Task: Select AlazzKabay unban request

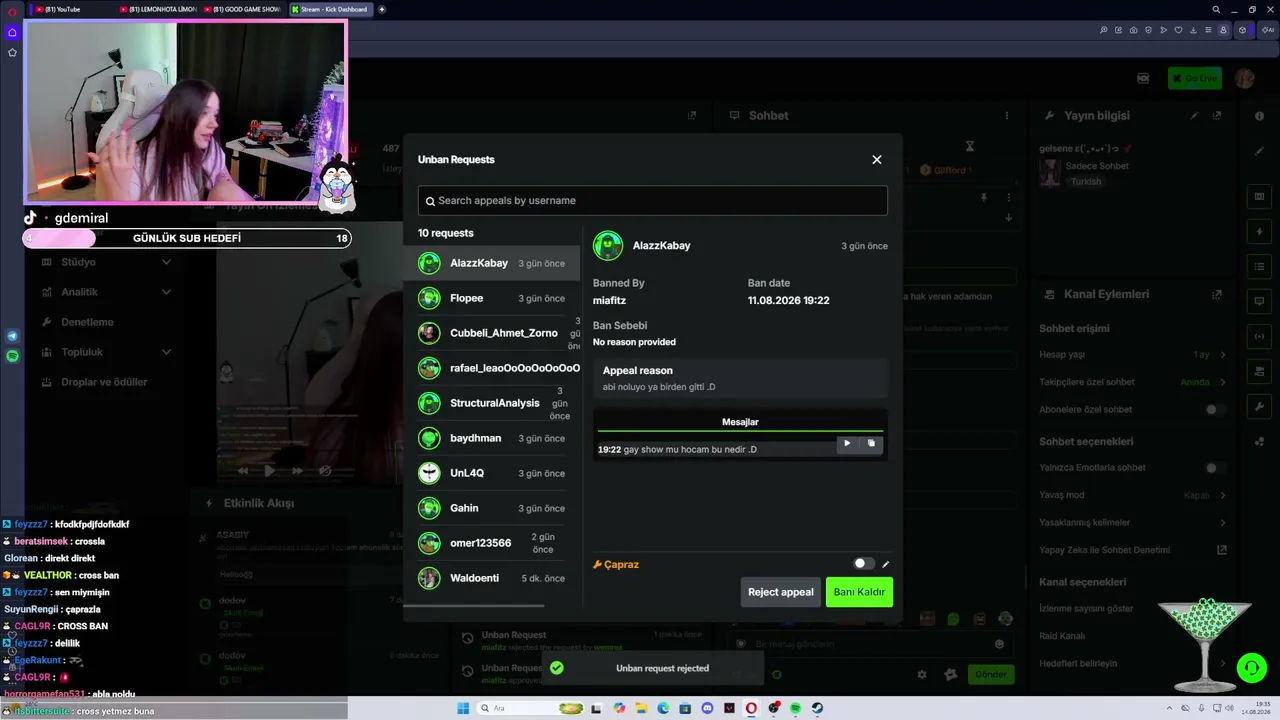Action: click(492, 263)
